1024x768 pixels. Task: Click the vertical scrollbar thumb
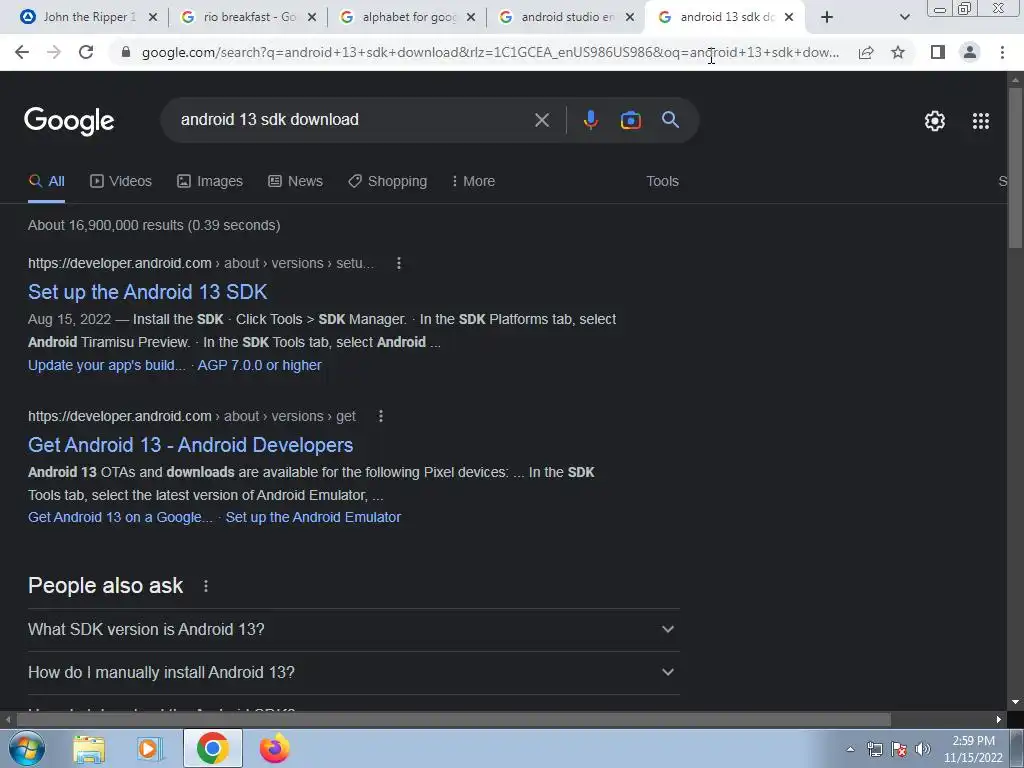(1015, 168)
